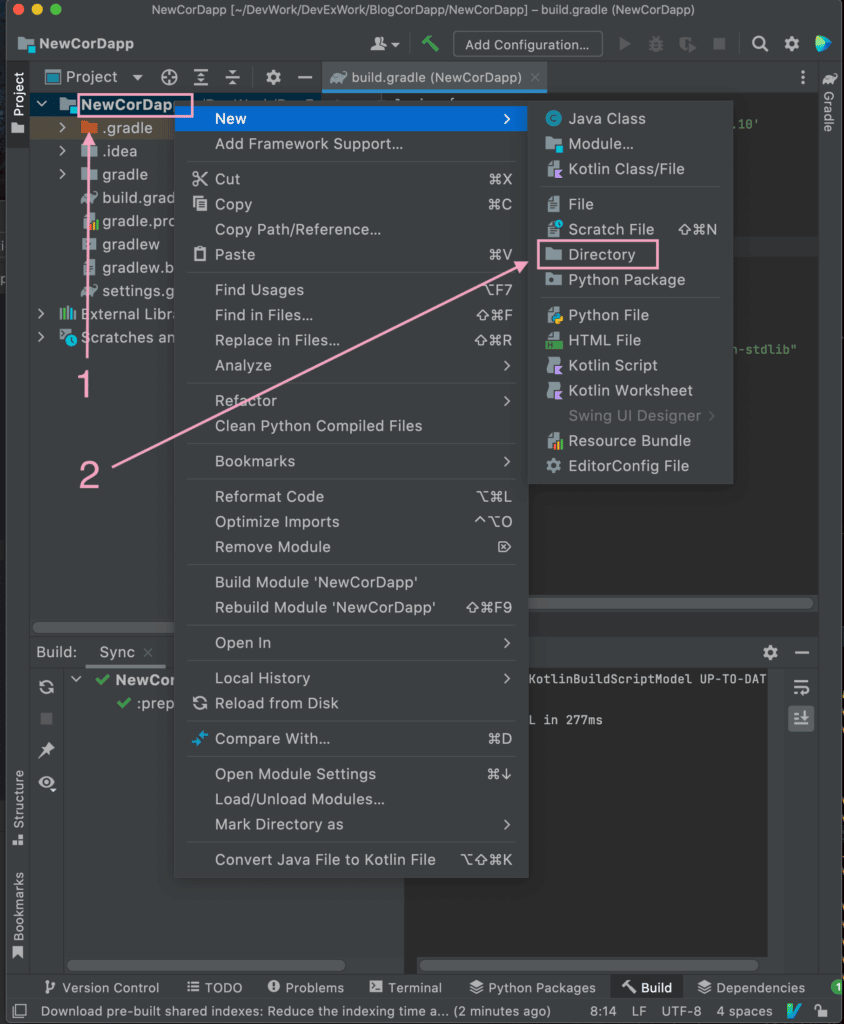Click the Run play icon

(625, 44)
